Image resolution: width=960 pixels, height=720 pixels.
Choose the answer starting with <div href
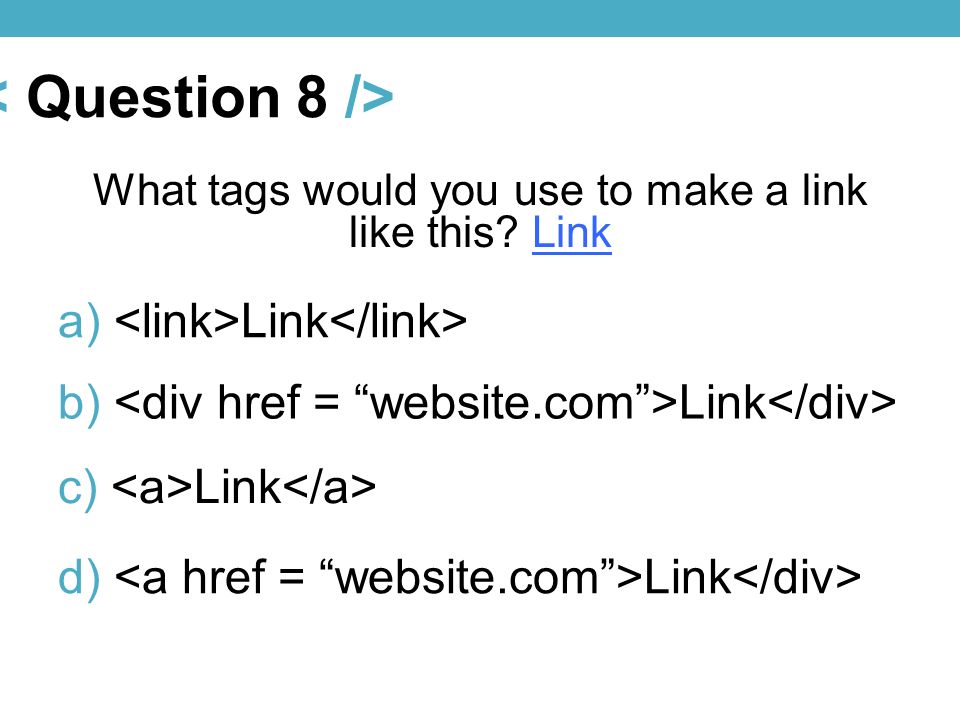505,402
